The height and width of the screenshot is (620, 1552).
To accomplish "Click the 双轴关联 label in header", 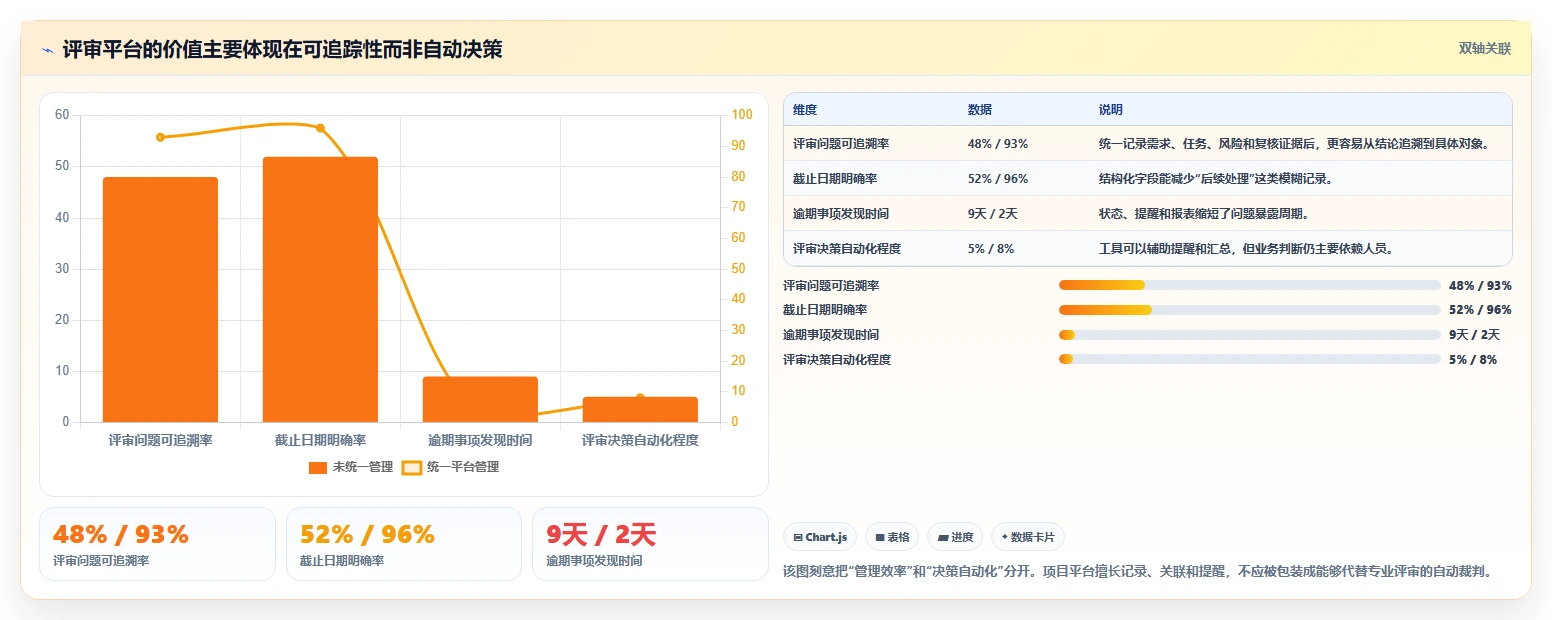I will (x=1484, y=49).
